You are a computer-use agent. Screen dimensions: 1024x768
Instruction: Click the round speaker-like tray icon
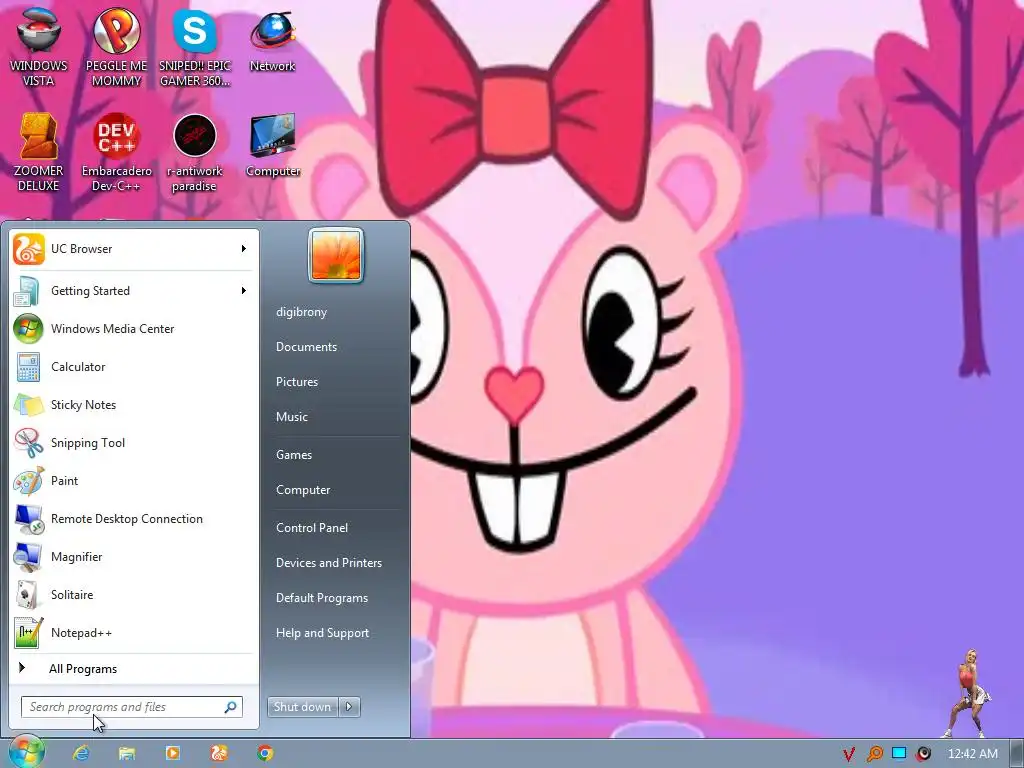point(923,754)
